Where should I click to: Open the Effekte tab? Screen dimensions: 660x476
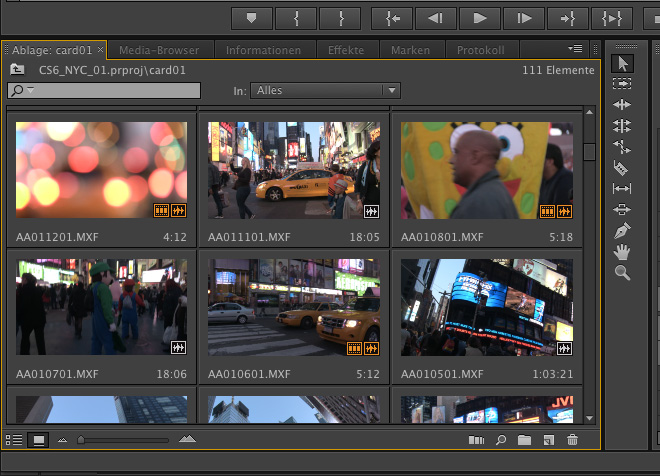(346, 50)
